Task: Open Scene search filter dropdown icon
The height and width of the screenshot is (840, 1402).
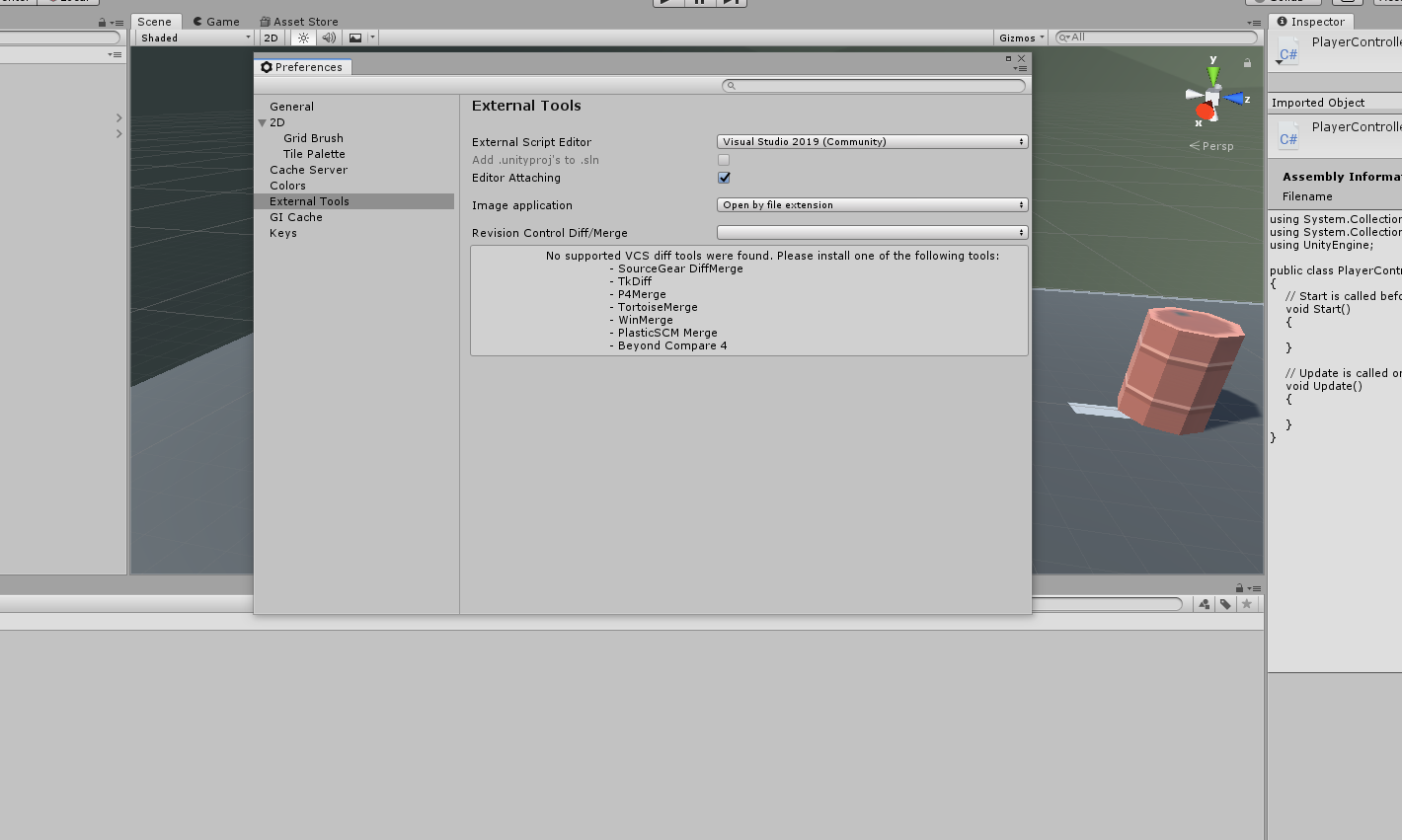Action: click(1064, 38)
